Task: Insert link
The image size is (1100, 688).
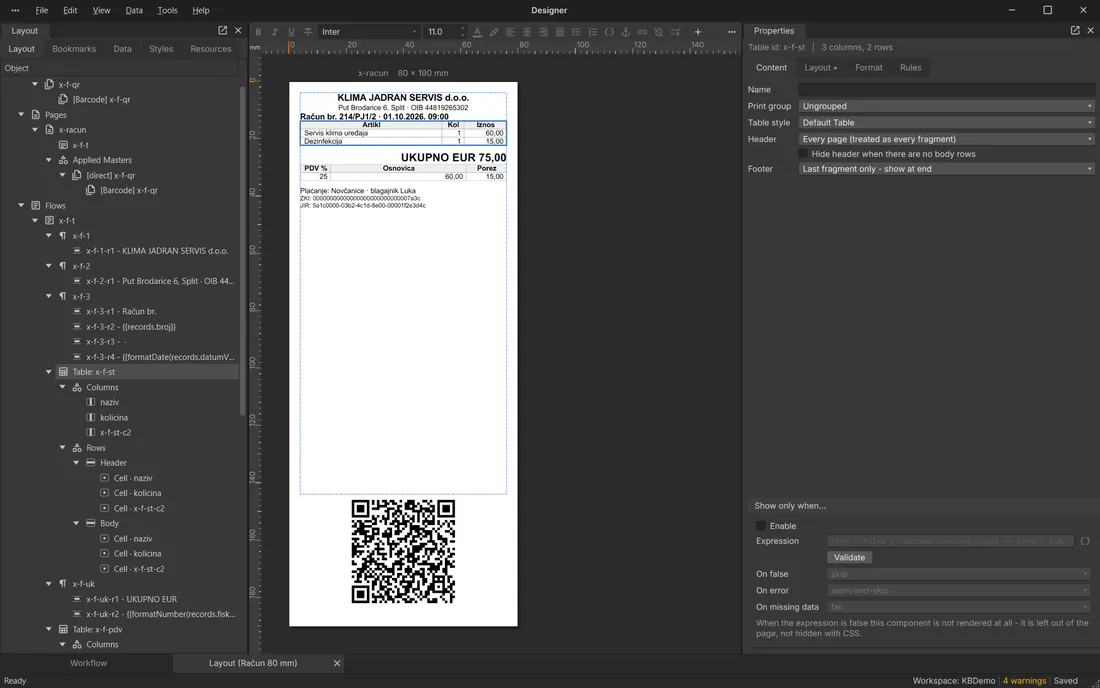Action: click(642, 32)
